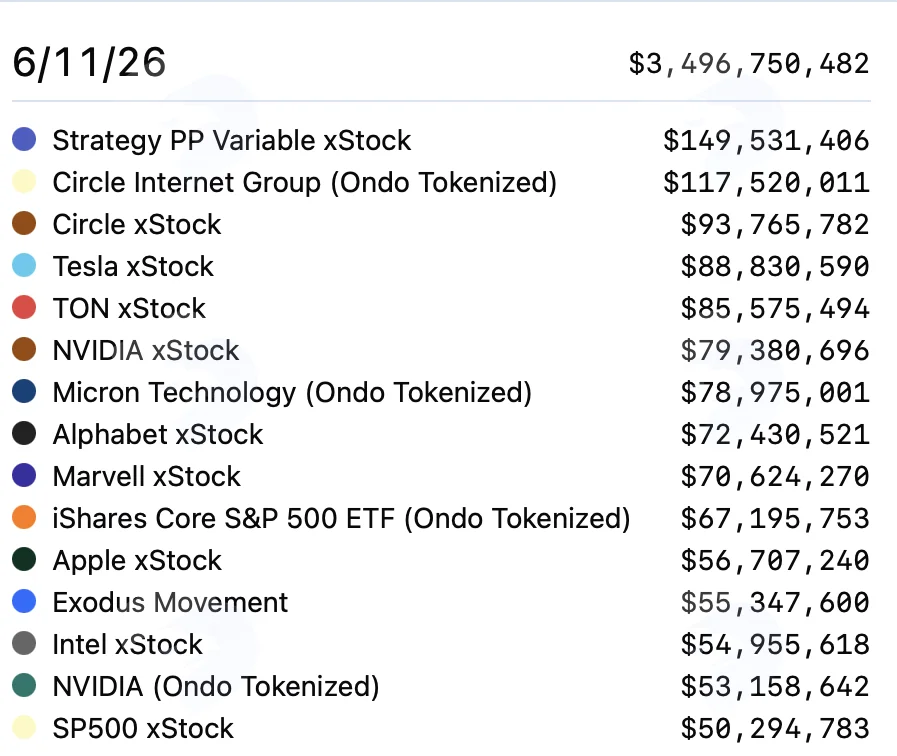This screenshot has width=897, height=756.
Task: Select the light blue Tesla xStock dot
Action: (x=24, y=265)
